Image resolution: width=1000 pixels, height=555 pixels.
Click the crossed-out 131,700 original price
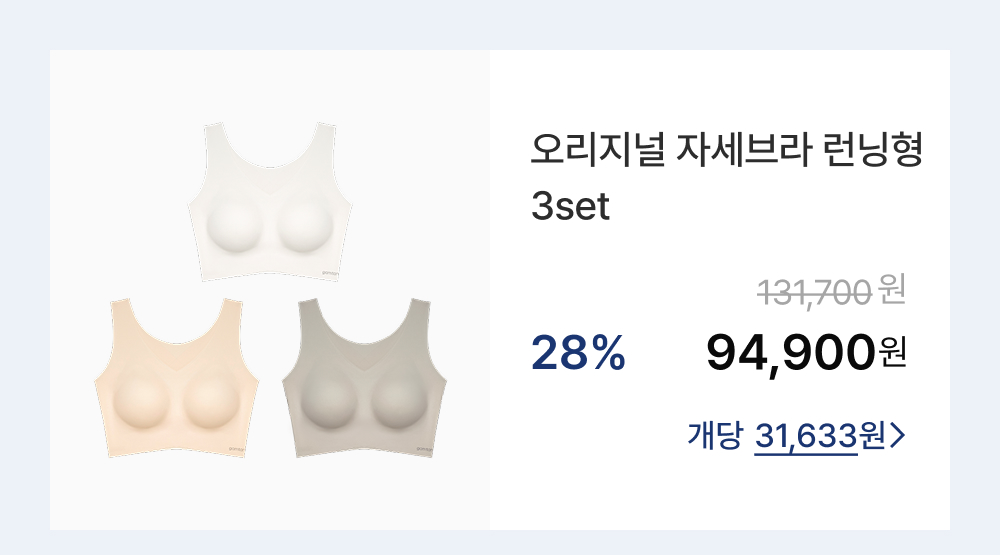click(x=814, y=292)
